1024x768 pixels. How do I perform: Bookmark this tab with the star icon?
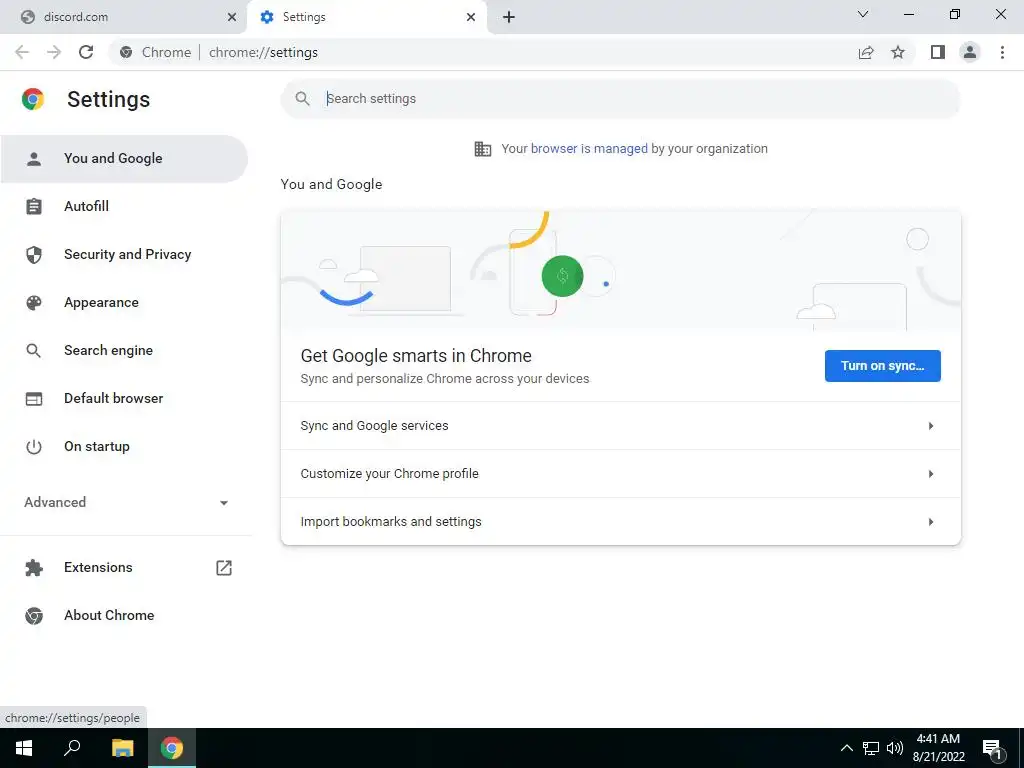898,52
